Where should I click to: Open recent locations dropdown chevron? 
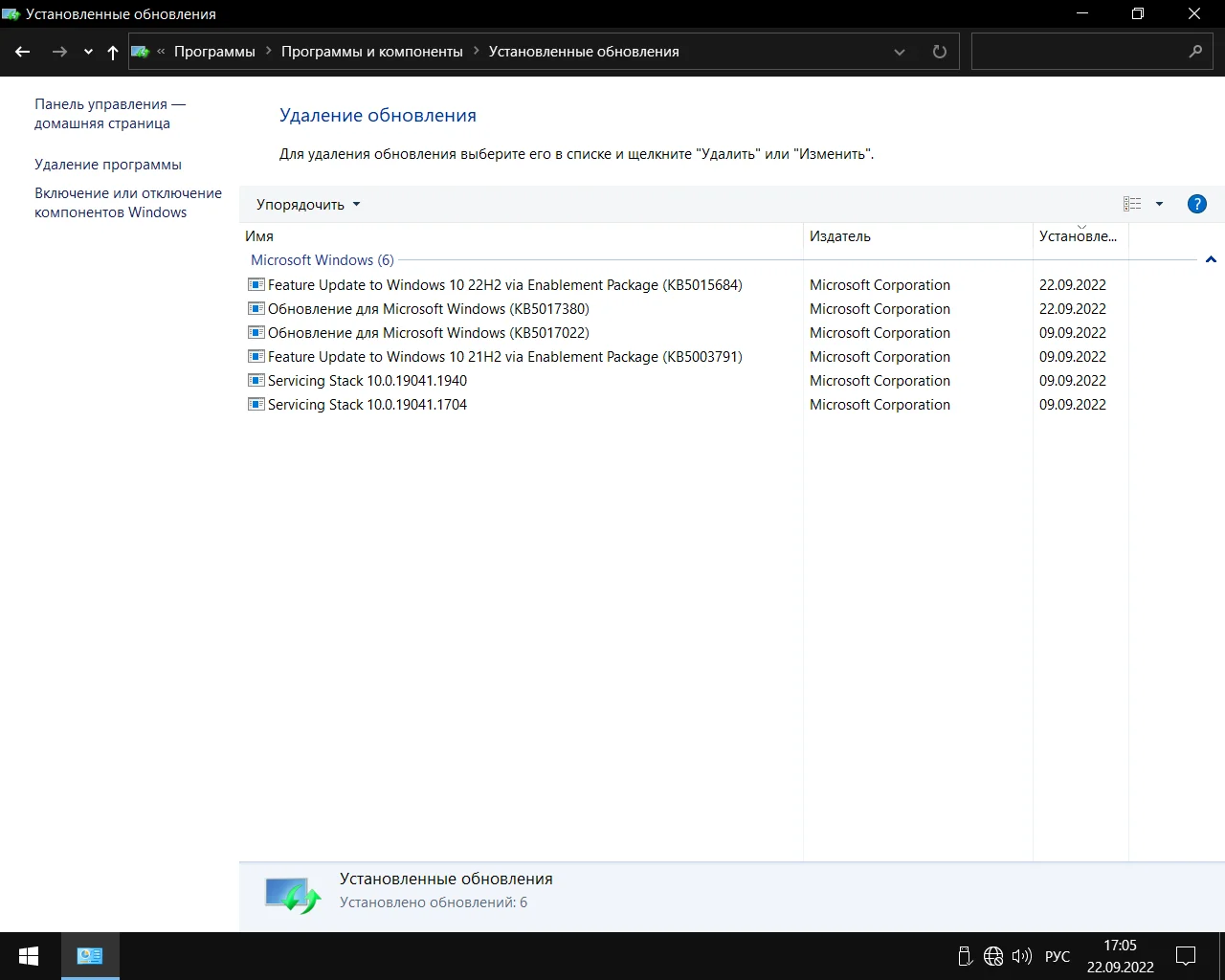(88, 53)
